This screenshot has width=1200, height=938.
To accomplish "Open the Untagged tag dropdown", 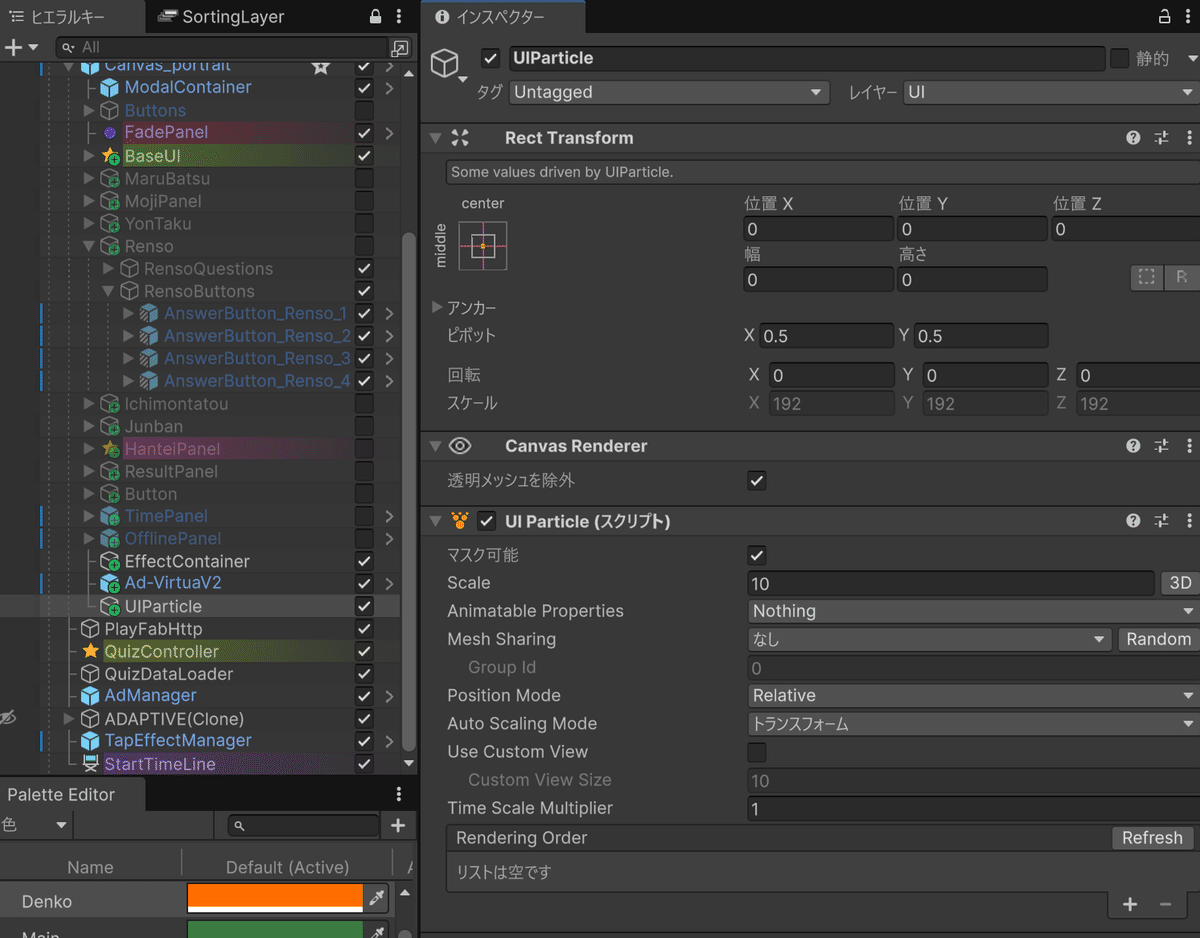I will [x=668, y=91].
